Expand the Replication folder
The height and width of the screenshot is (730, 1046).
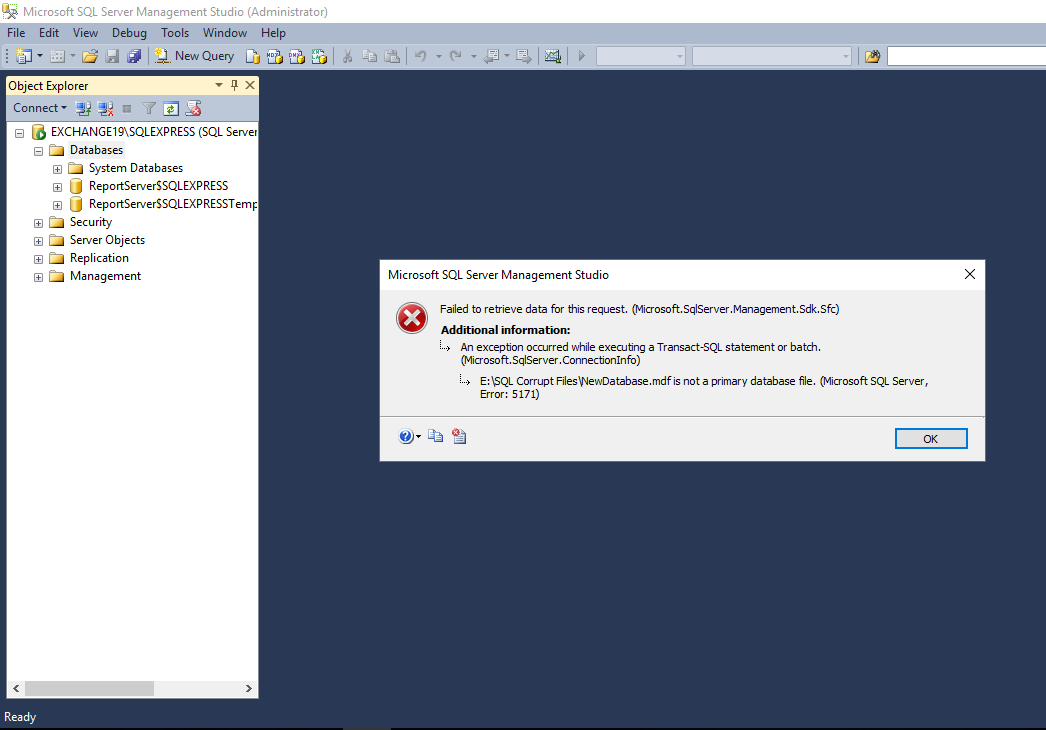(x=38, y=259)
